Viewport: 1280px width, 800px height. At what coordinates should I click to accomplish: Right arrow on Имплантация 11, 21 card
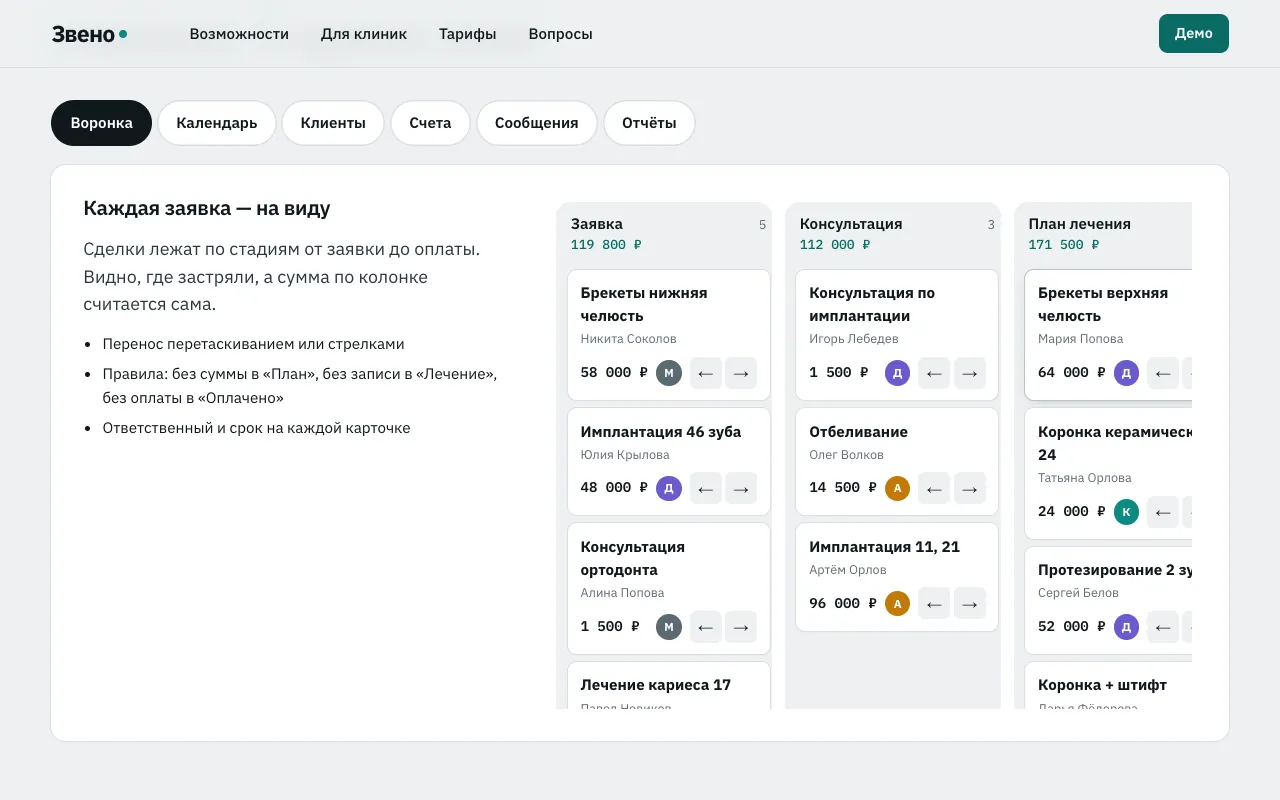[970, 604]
